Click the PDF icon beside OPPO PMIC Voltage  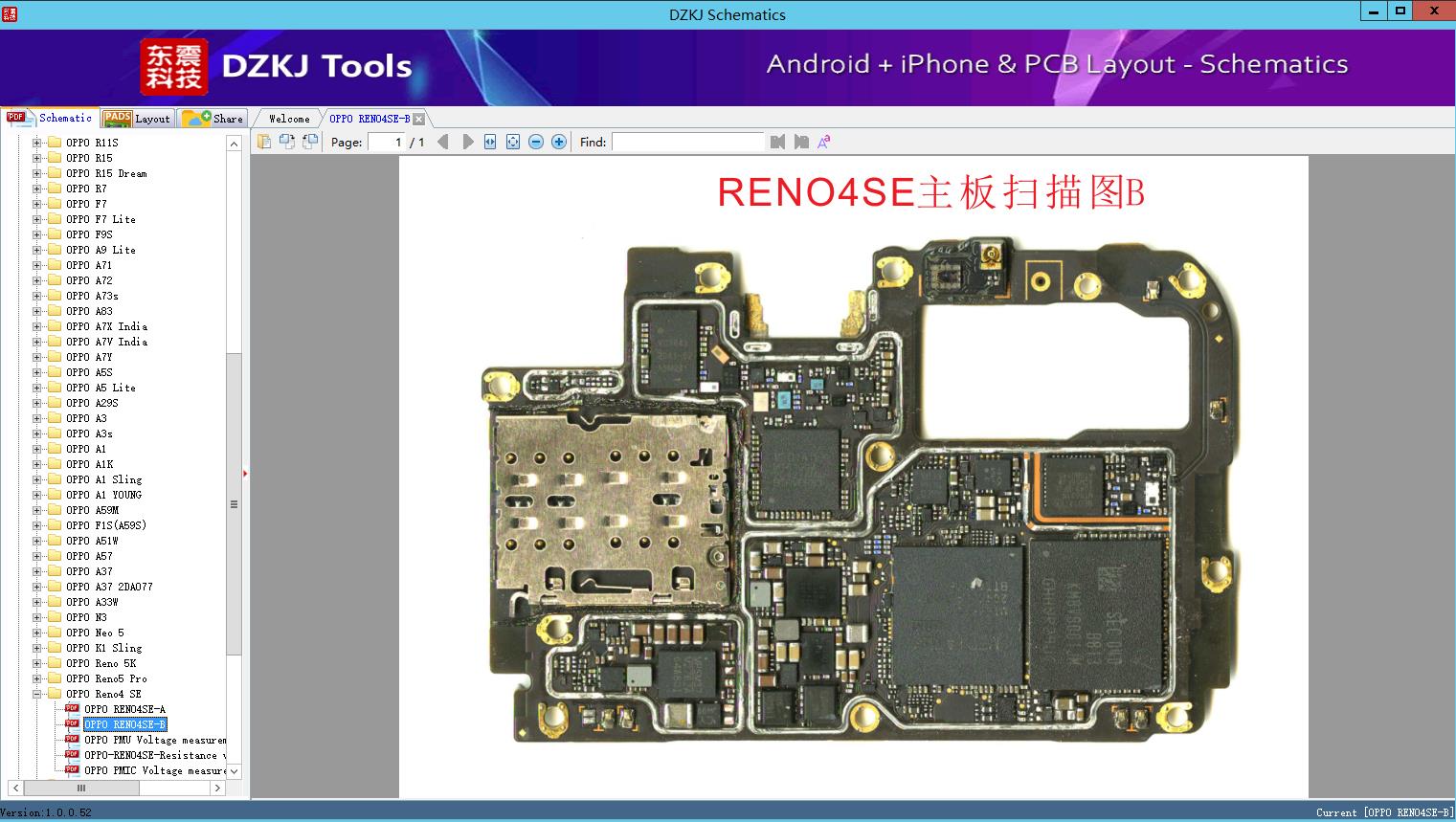[72, 770]
